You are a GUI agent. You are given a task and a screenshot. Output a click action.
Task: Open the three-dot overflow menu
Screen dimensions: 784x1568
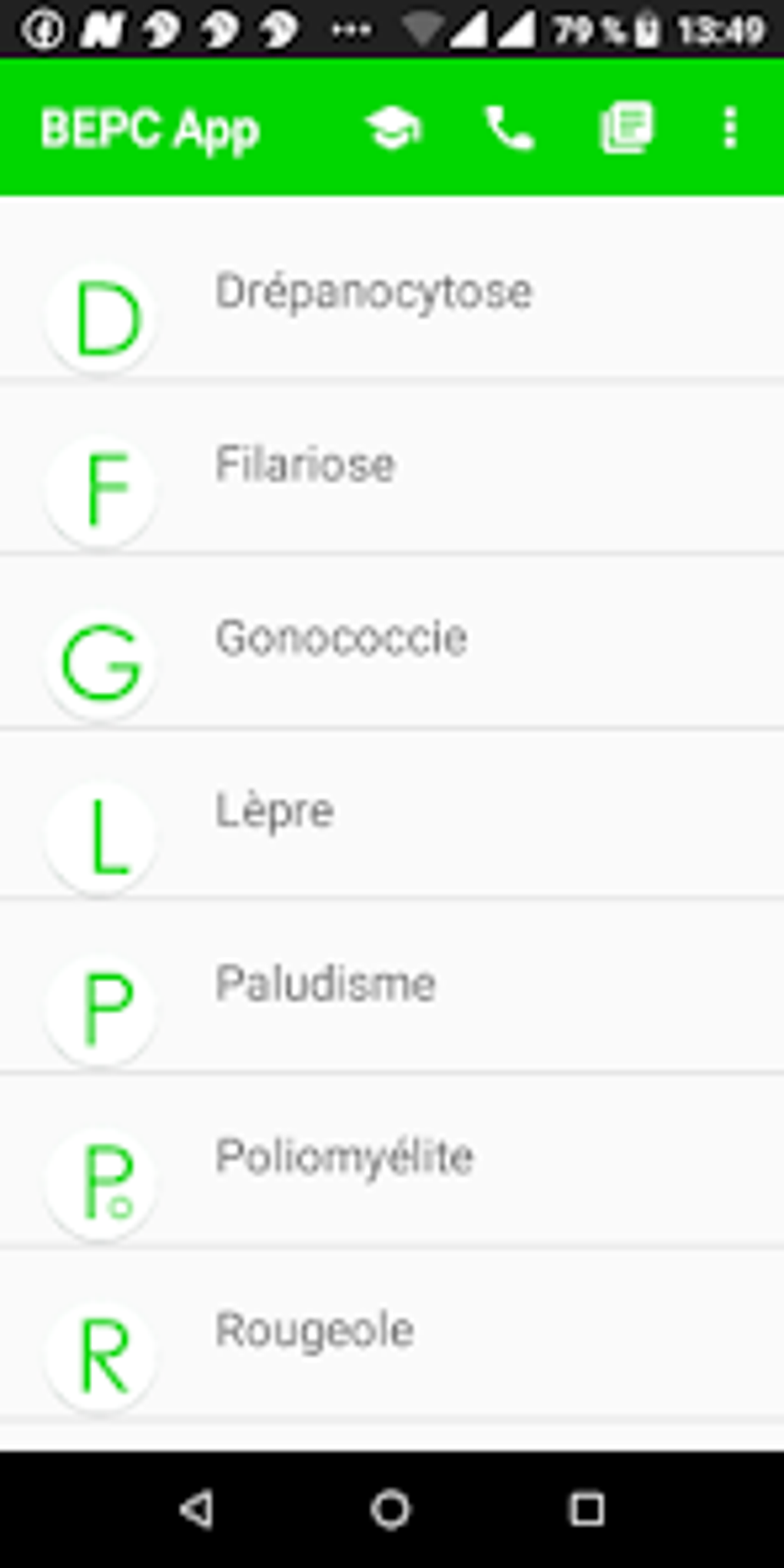pyautogui.click(x=730, y=128)
